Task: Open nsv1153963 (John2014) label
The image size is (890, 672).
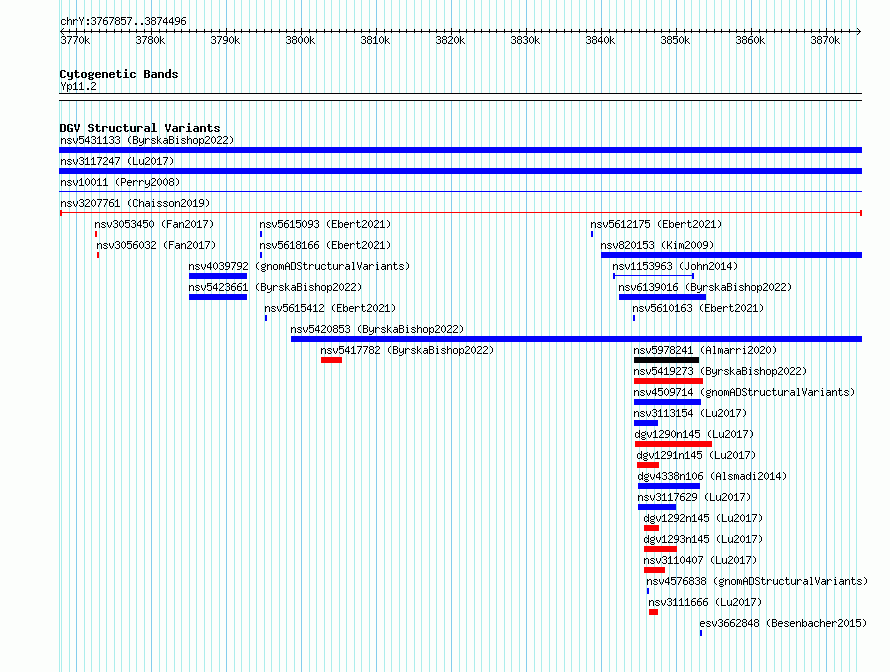Action: click(675, 266)
